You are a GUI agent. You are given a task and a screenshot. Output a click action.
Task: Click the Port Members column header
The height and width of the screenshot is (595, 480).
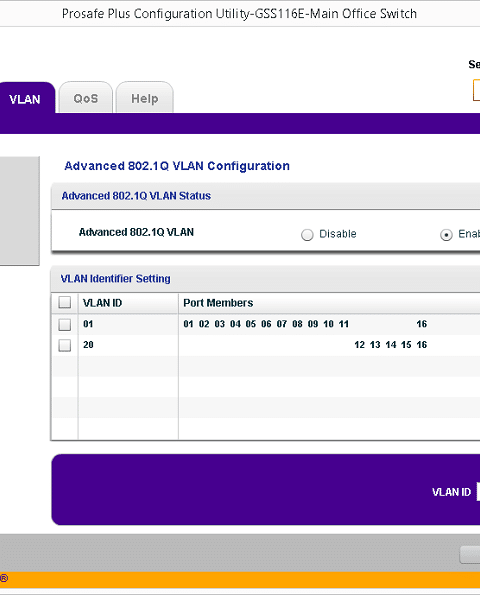pos(218,303)
